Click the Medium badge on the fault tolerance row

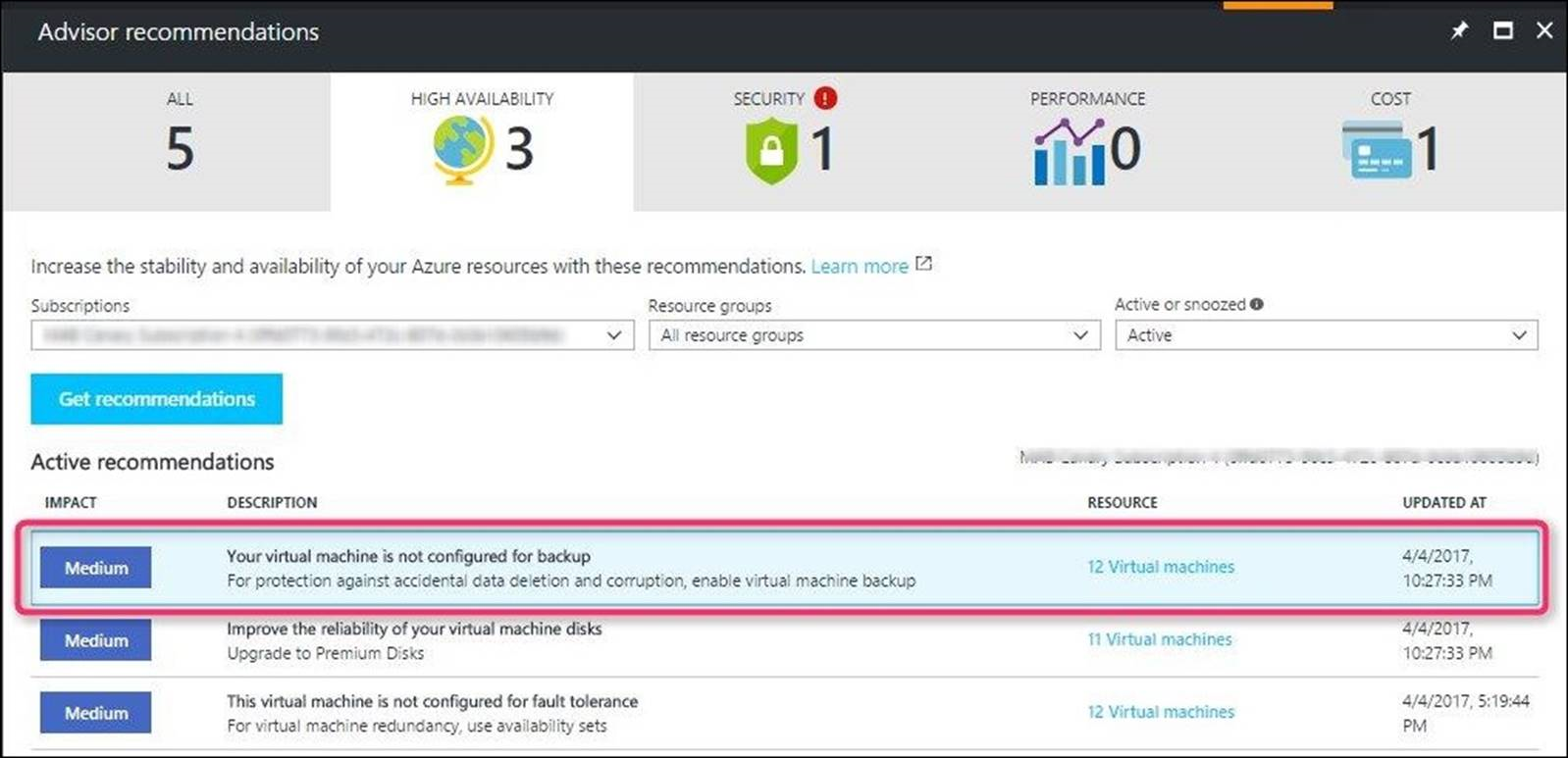(x=95, y=713)
